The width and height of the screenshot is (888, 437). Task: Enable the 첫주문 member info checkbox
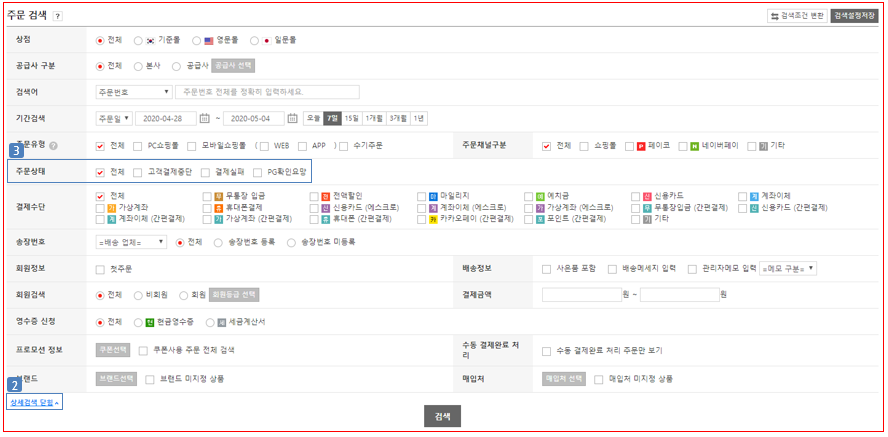coord(100,269)
